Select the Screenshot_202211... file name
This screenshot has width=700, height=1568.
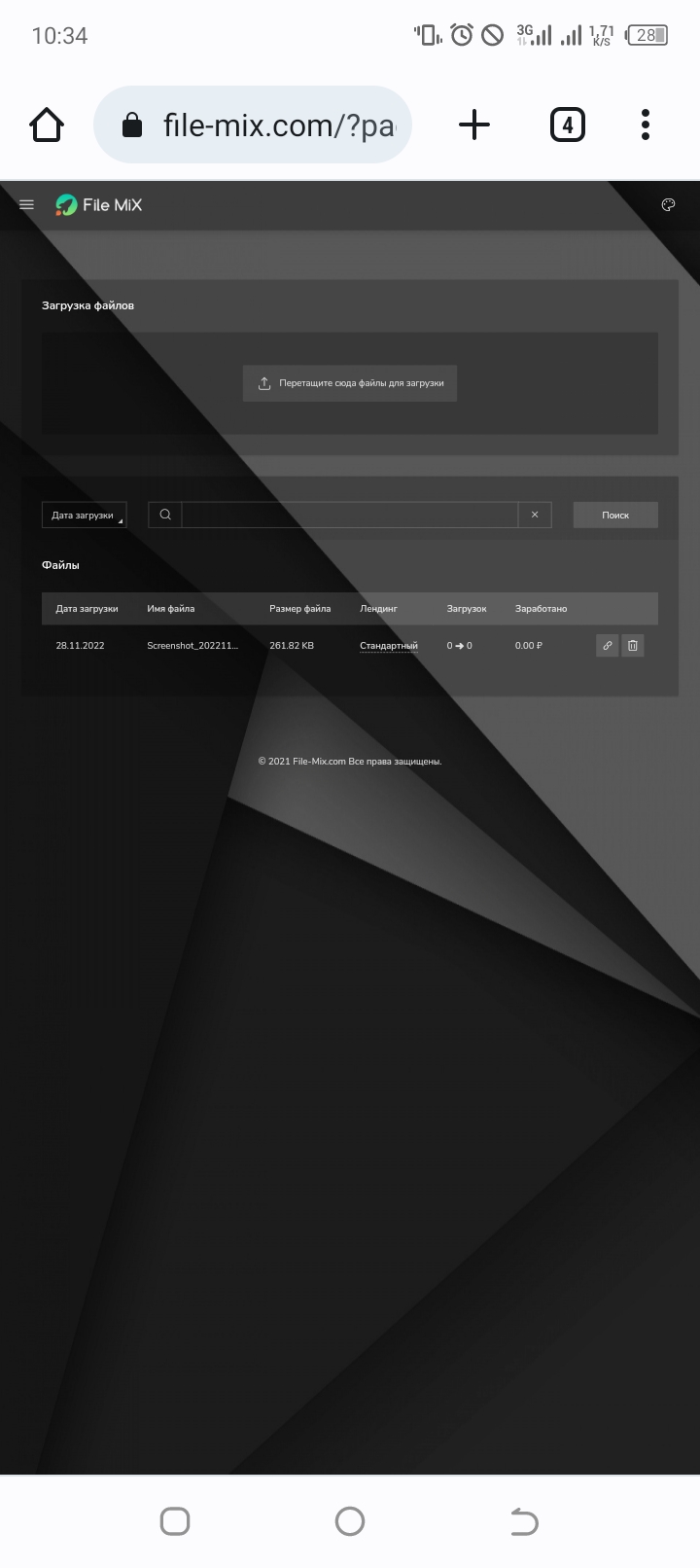click(x=192, y=646)
